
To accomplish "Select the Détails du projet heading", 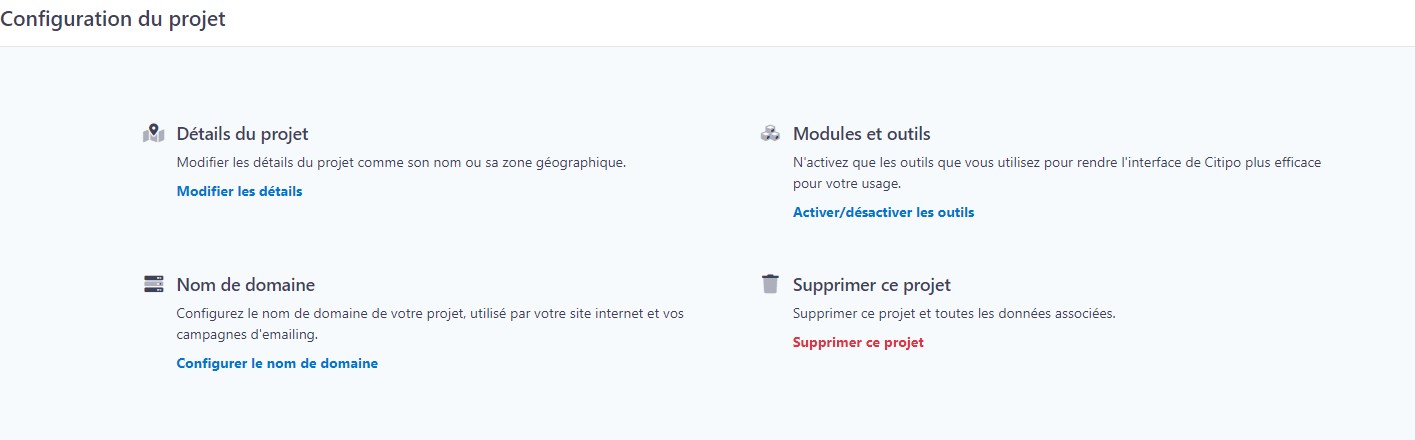I will 242,133.
